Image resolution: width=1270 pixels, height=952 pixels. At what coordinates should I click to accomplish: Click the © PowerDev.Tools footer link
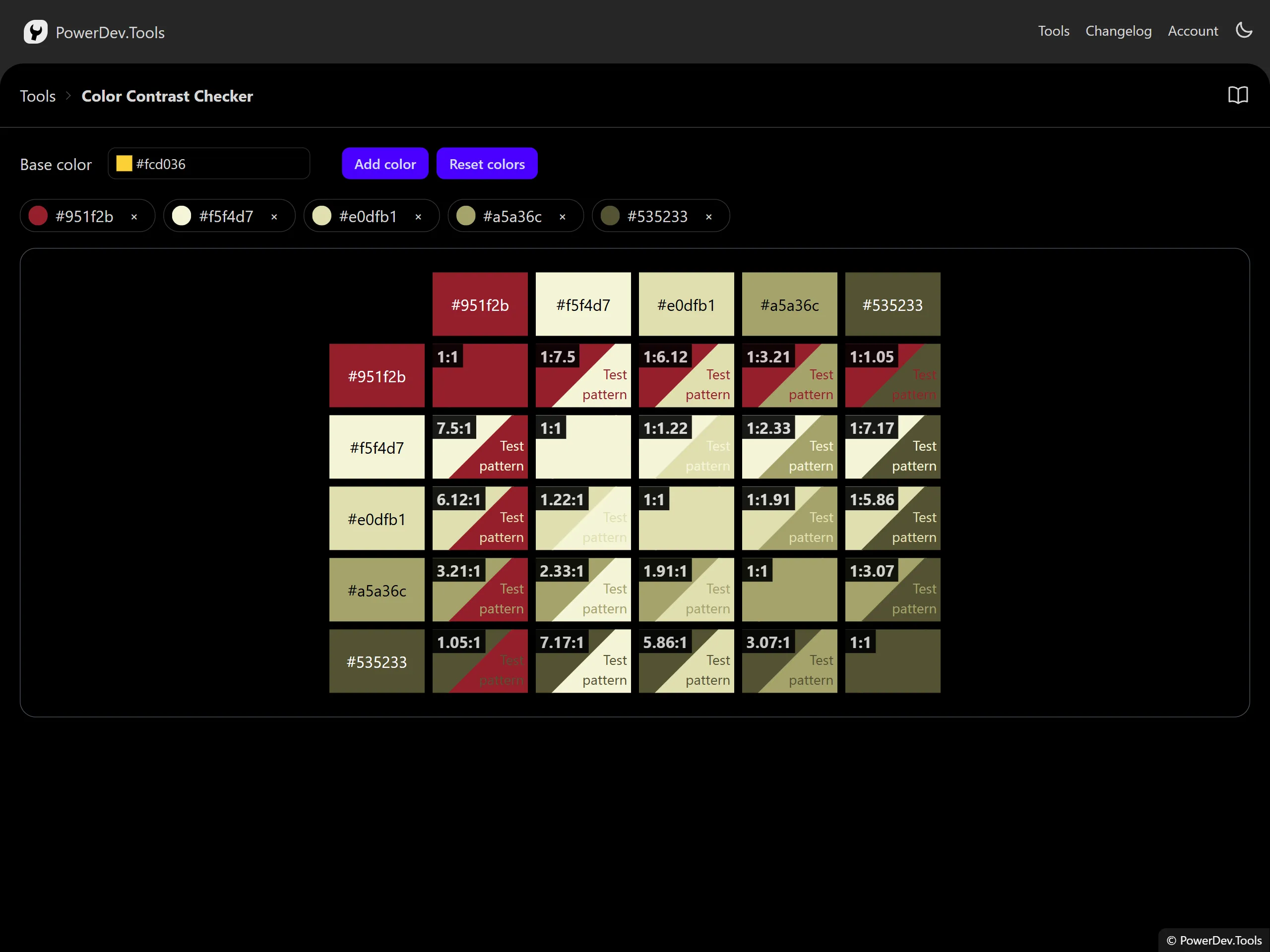pos(1214,940)
